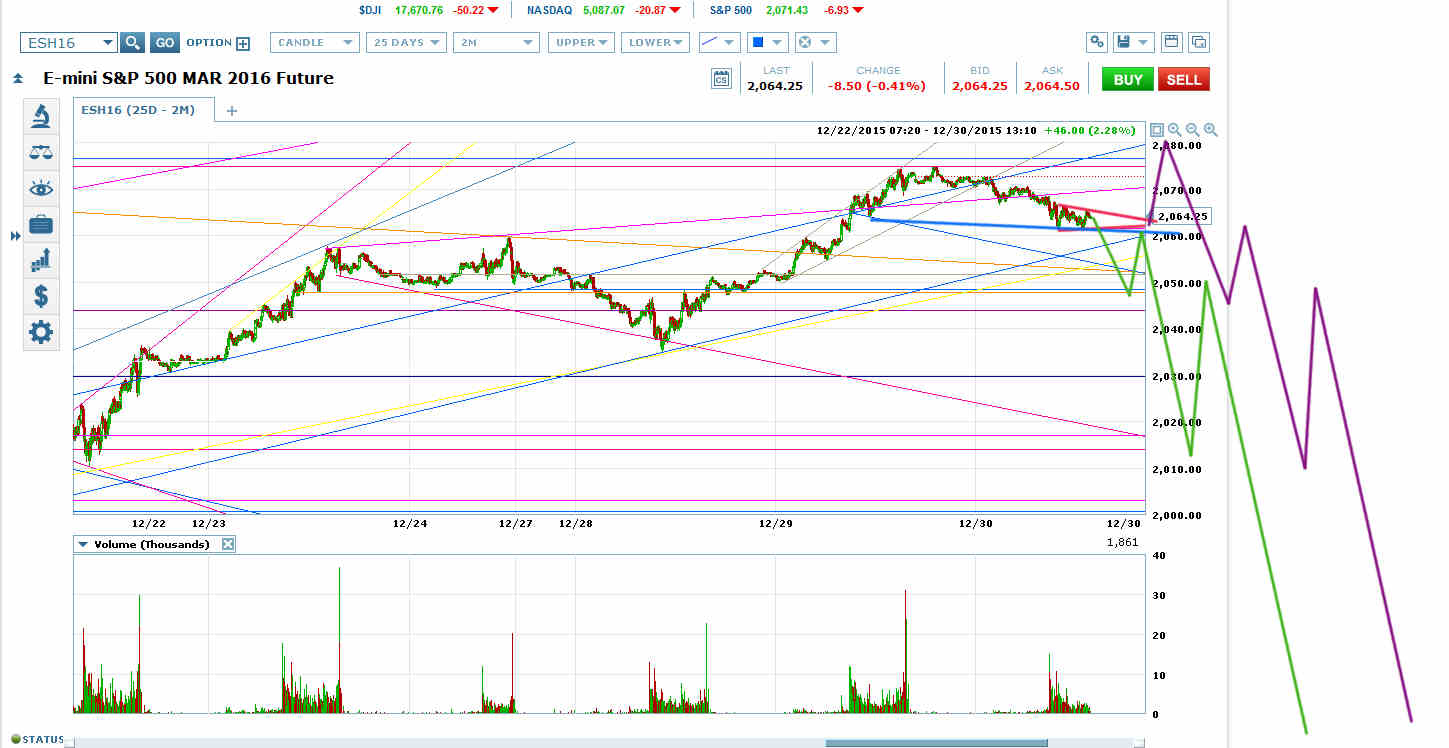This screenshot has height=748, width=1449.
Task: Click the fit-to-frame zoom reset icon
Action: point(1157,130)
